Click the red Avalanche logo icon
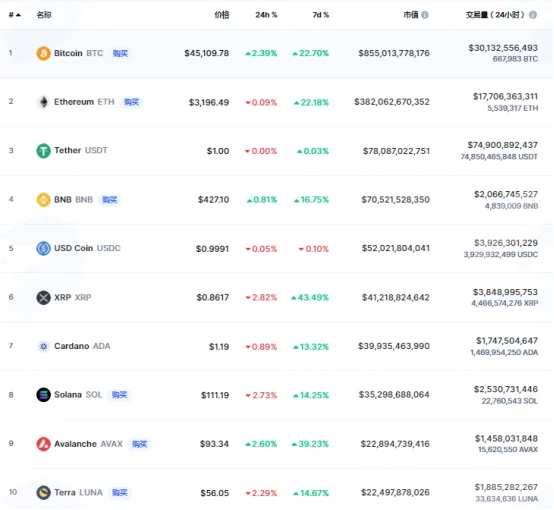This screenshot has height=510, width=554. pyautogui.click(x=43, y=444)
